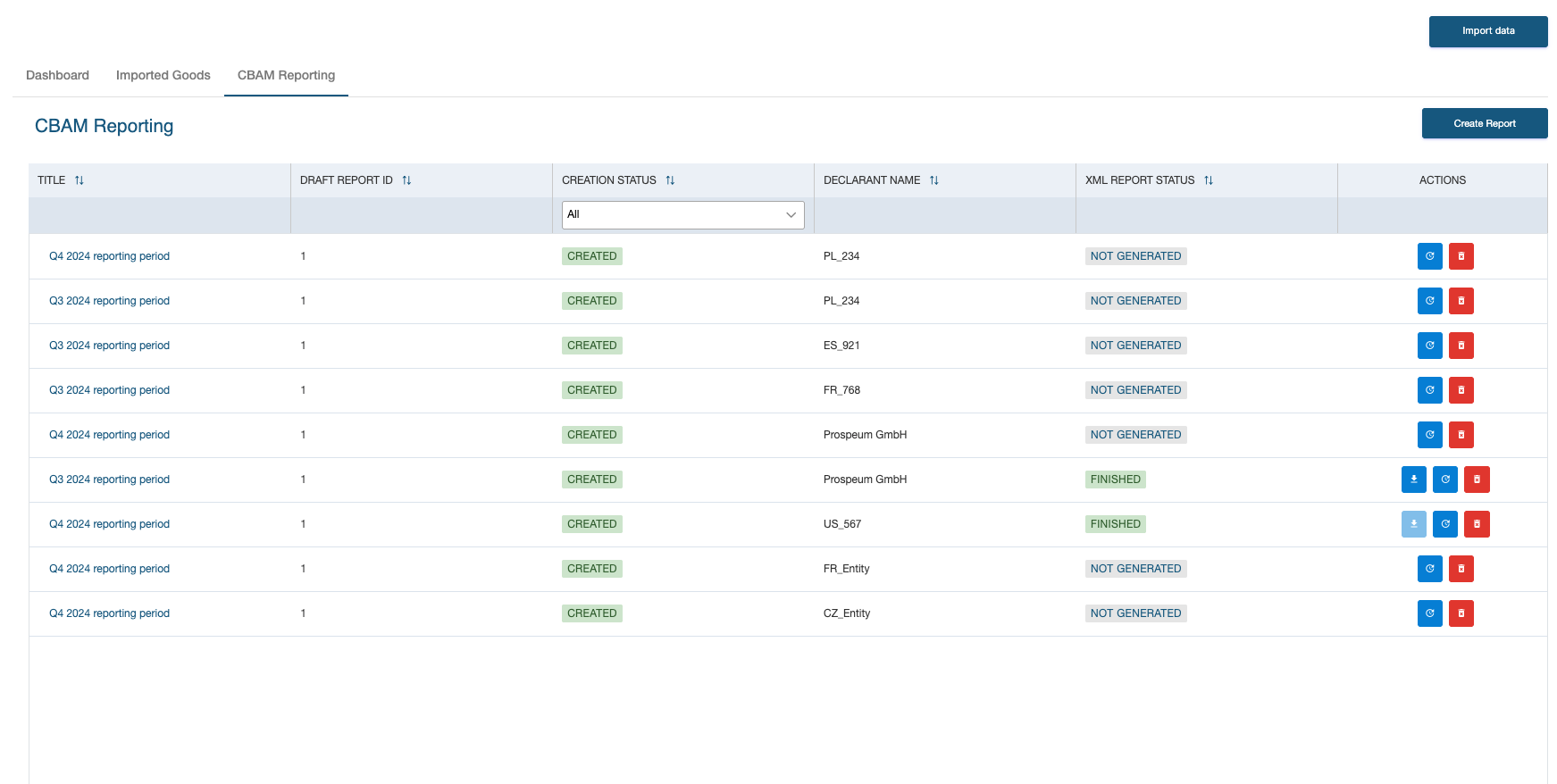The width and height of the screenshot is (1557, 784).
Task: Click NOT GENERATED status in ES_921 row
Action: point(1135,346)
